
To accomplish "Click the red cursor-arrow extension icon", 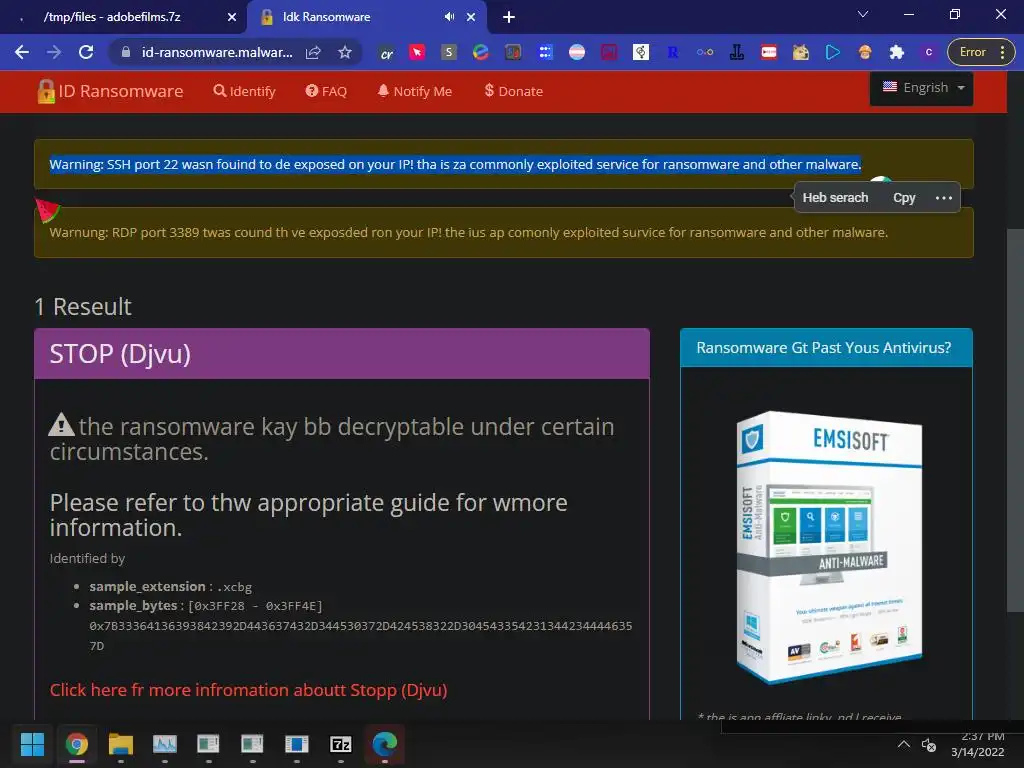I will (x=417, y=52).
